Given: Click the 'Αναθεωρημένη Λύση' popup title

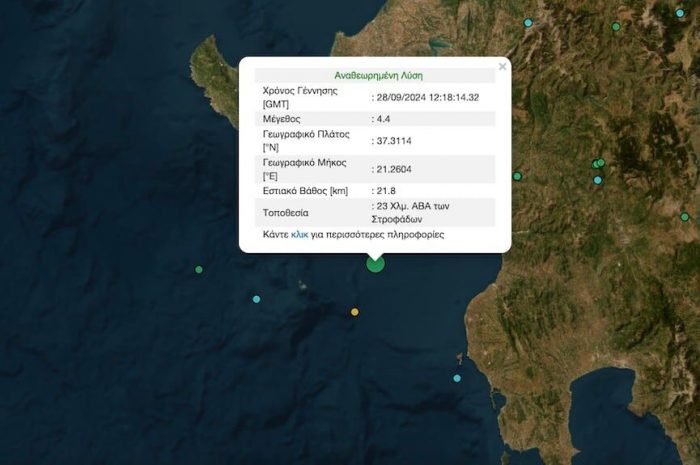Looking at the screenshot, I should click(374, 75).
